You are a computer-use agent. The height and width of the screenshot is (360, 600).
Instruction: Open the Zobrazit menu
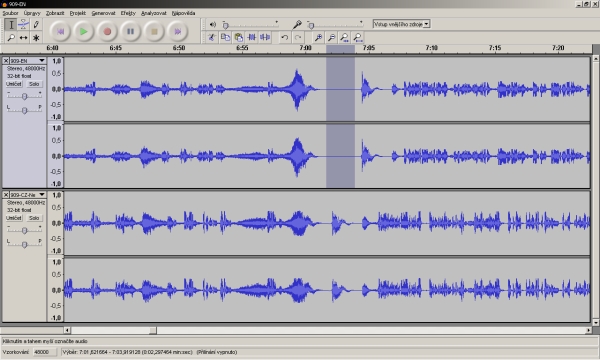click(x=55, y=13)
